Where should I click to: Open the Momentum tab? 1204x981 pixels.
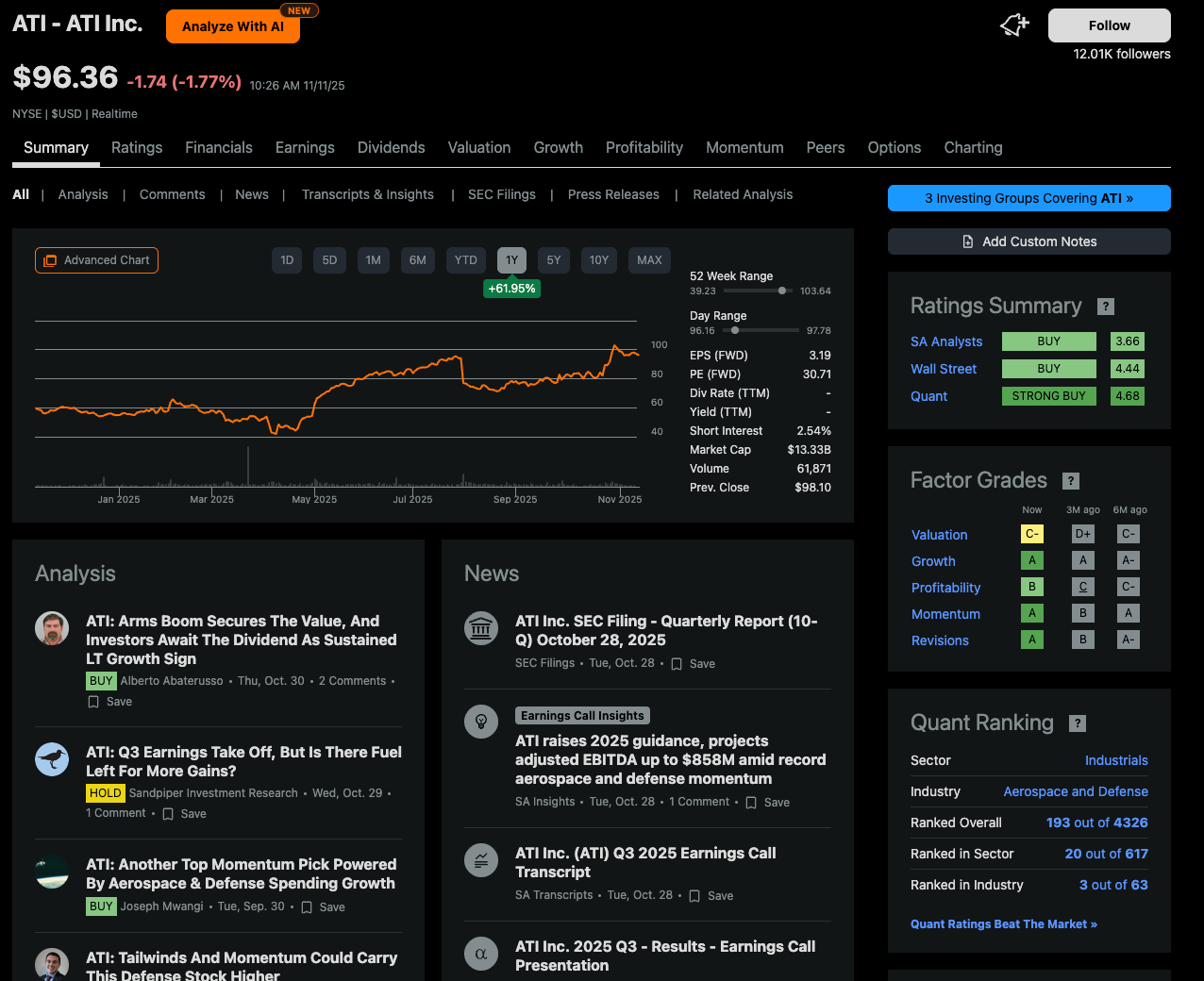click(x=744, y=148)
